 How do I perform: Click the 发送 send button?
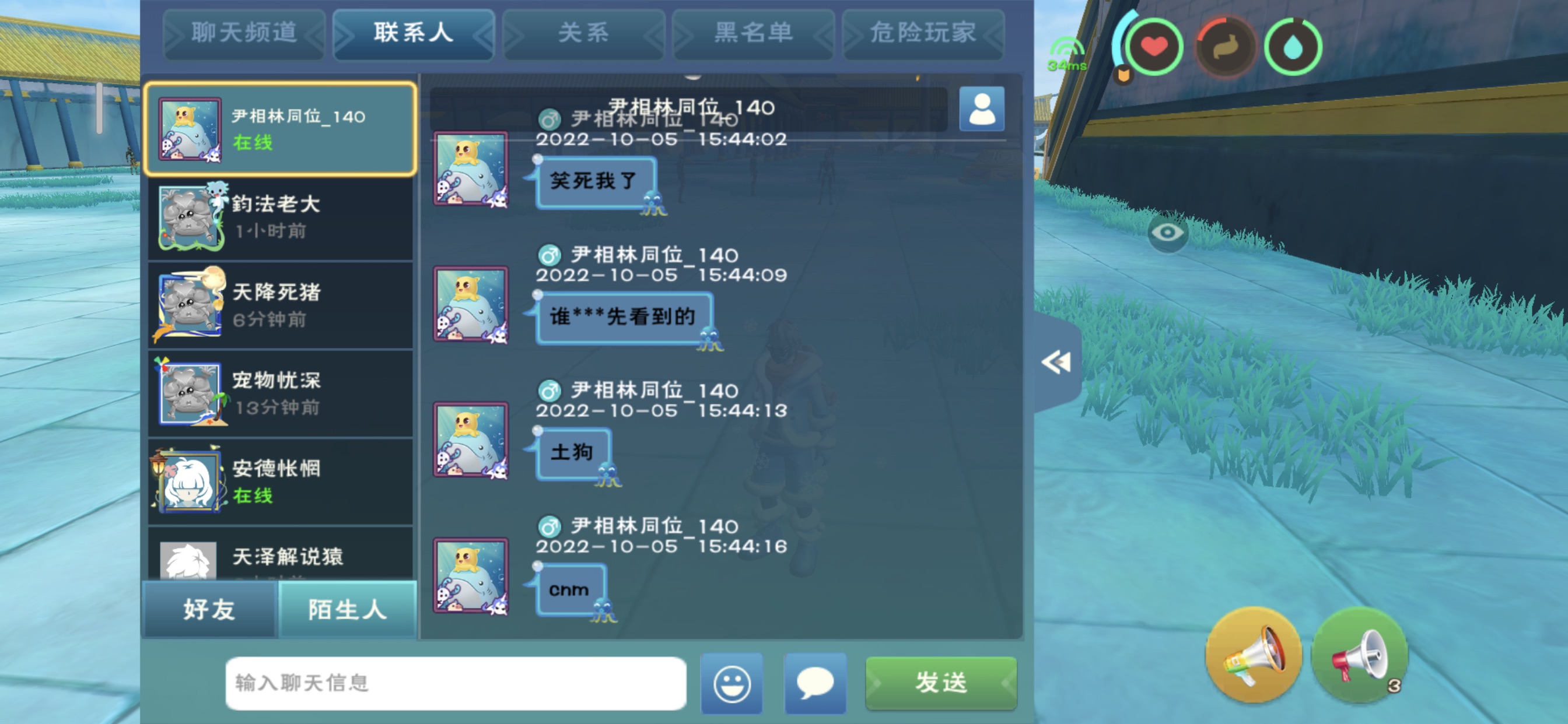click(x=940, y=683)
